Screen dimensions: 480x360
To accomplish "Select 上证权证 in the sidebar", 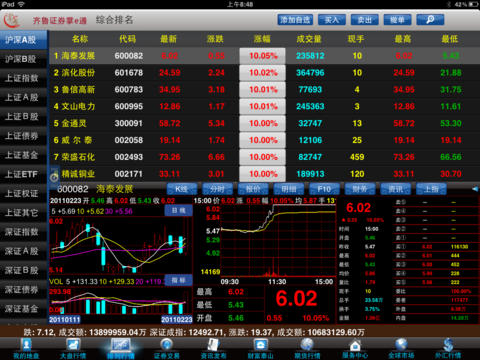I will [x=23, y=194].
